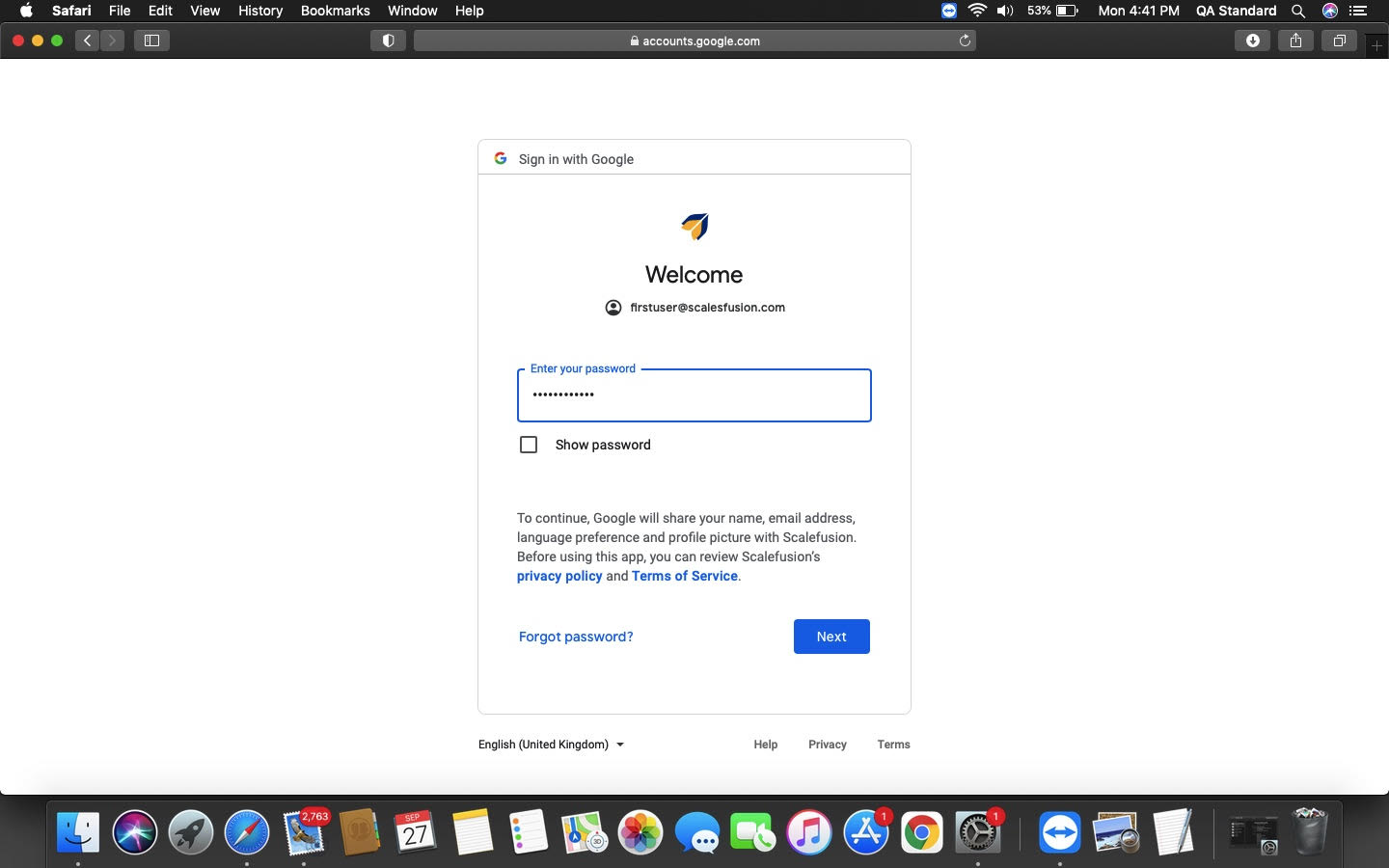The width and height of the screenshot is (1389, 868).
Task: Click the Next button
Action: [831, 637]
